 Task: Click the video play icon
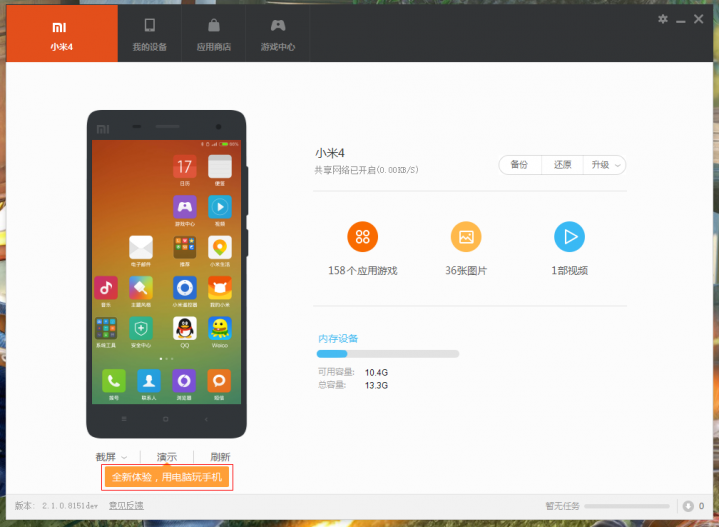569,237
